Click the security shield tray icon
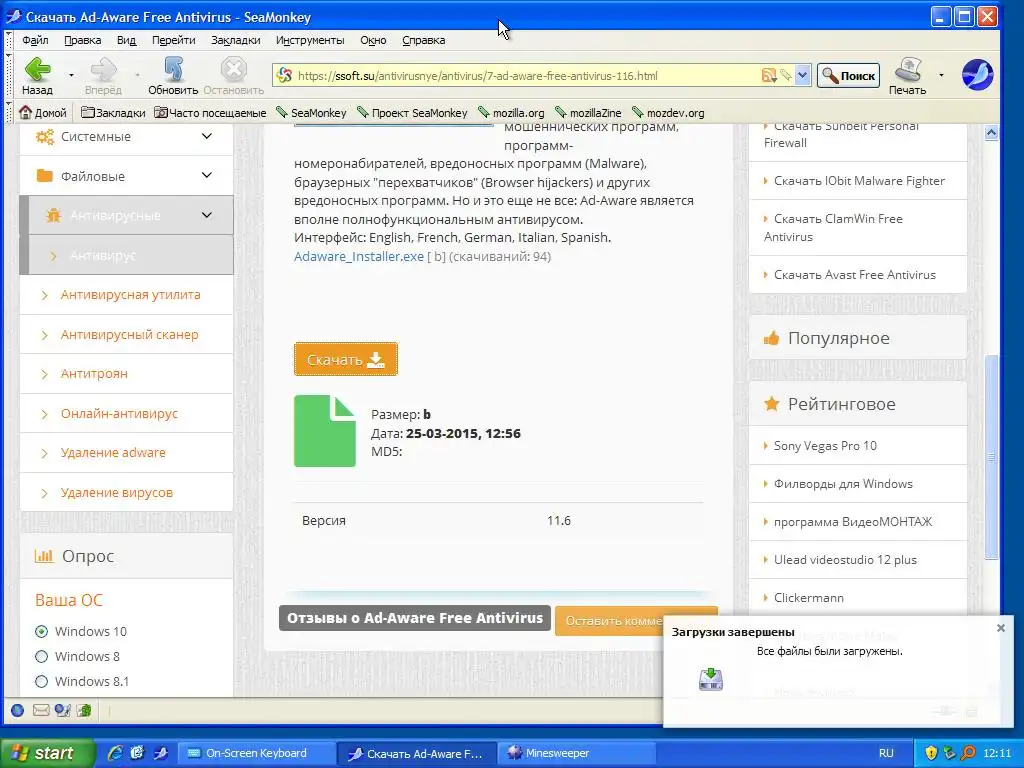 (x=931, y=753)
